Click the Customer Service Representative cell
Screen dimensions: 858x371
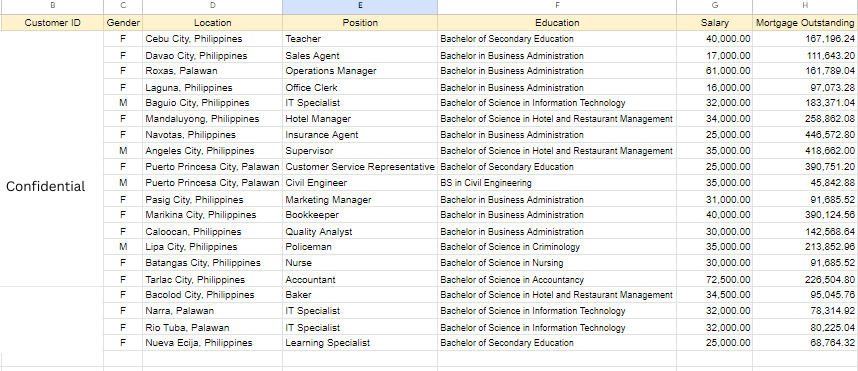point(360,167)
